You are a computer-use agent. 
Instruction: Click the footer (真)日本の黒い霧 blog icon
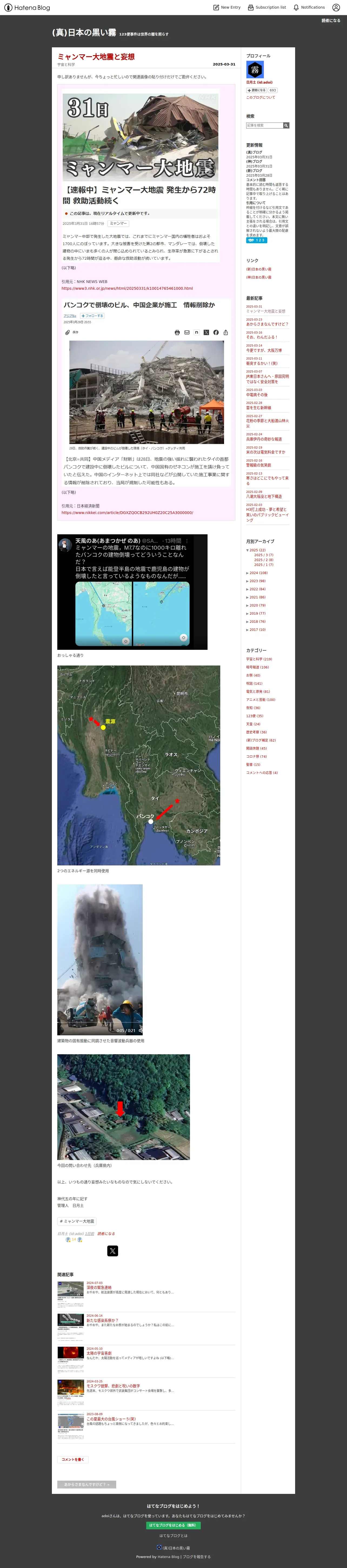[x=159, y=1547]
